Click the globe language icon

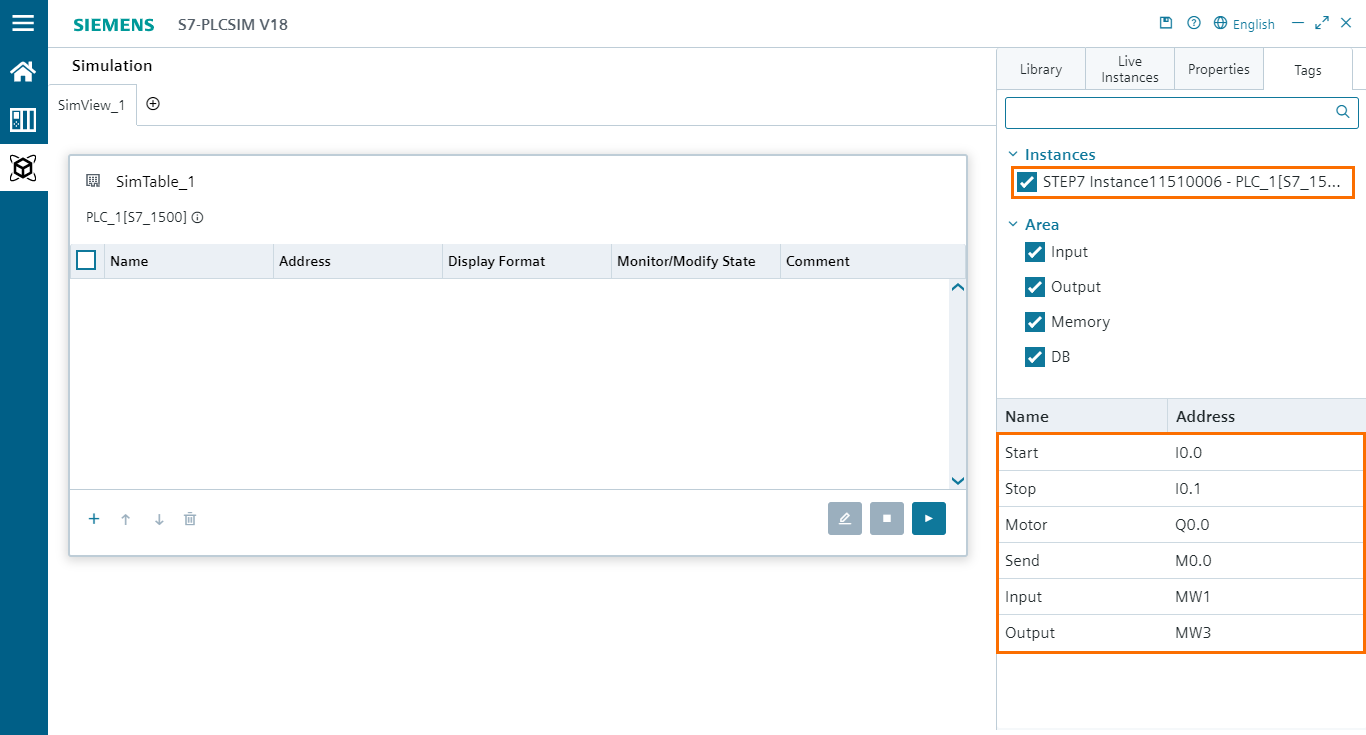point(1220,23)
